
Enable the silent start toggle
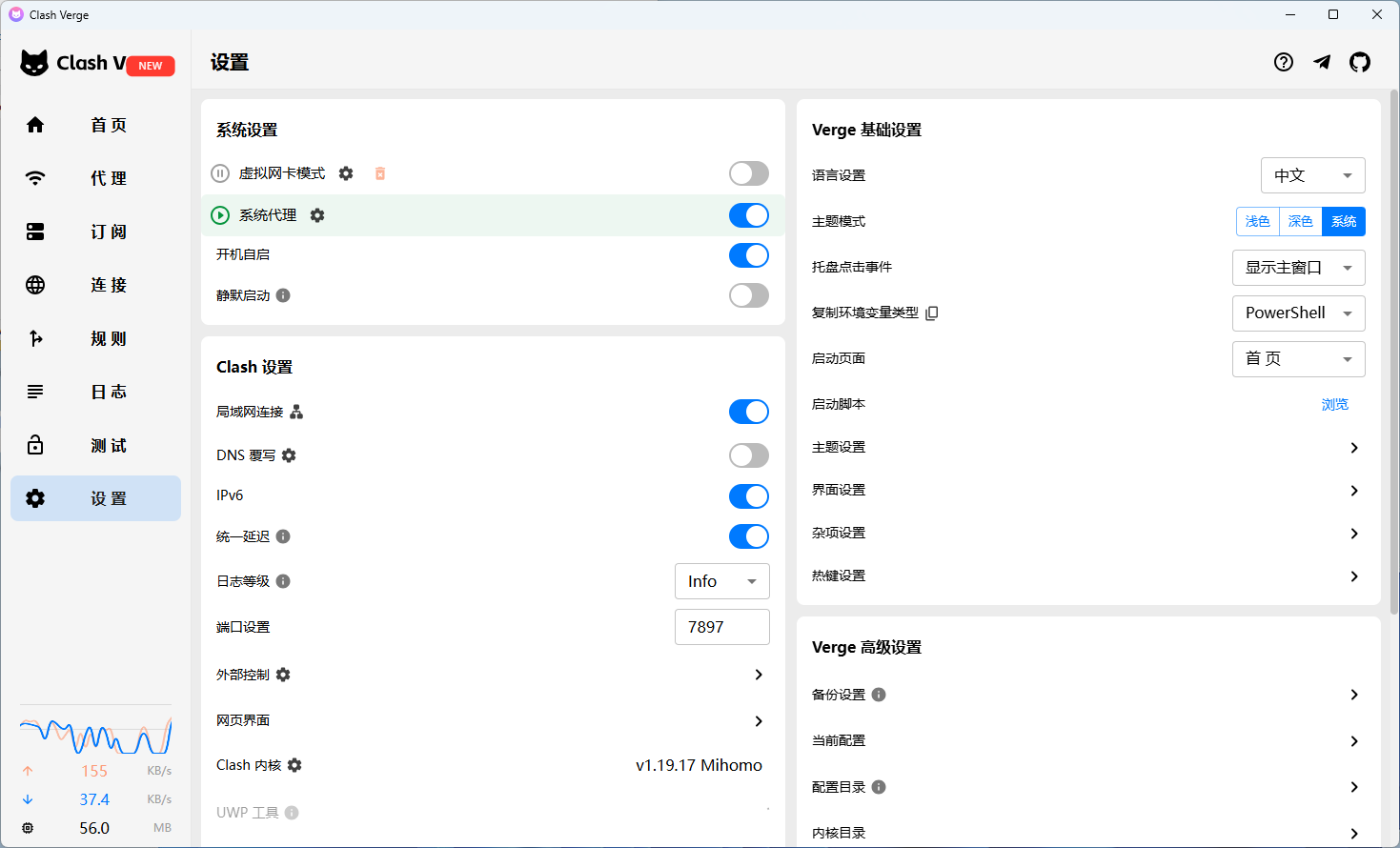coord(748,295)
